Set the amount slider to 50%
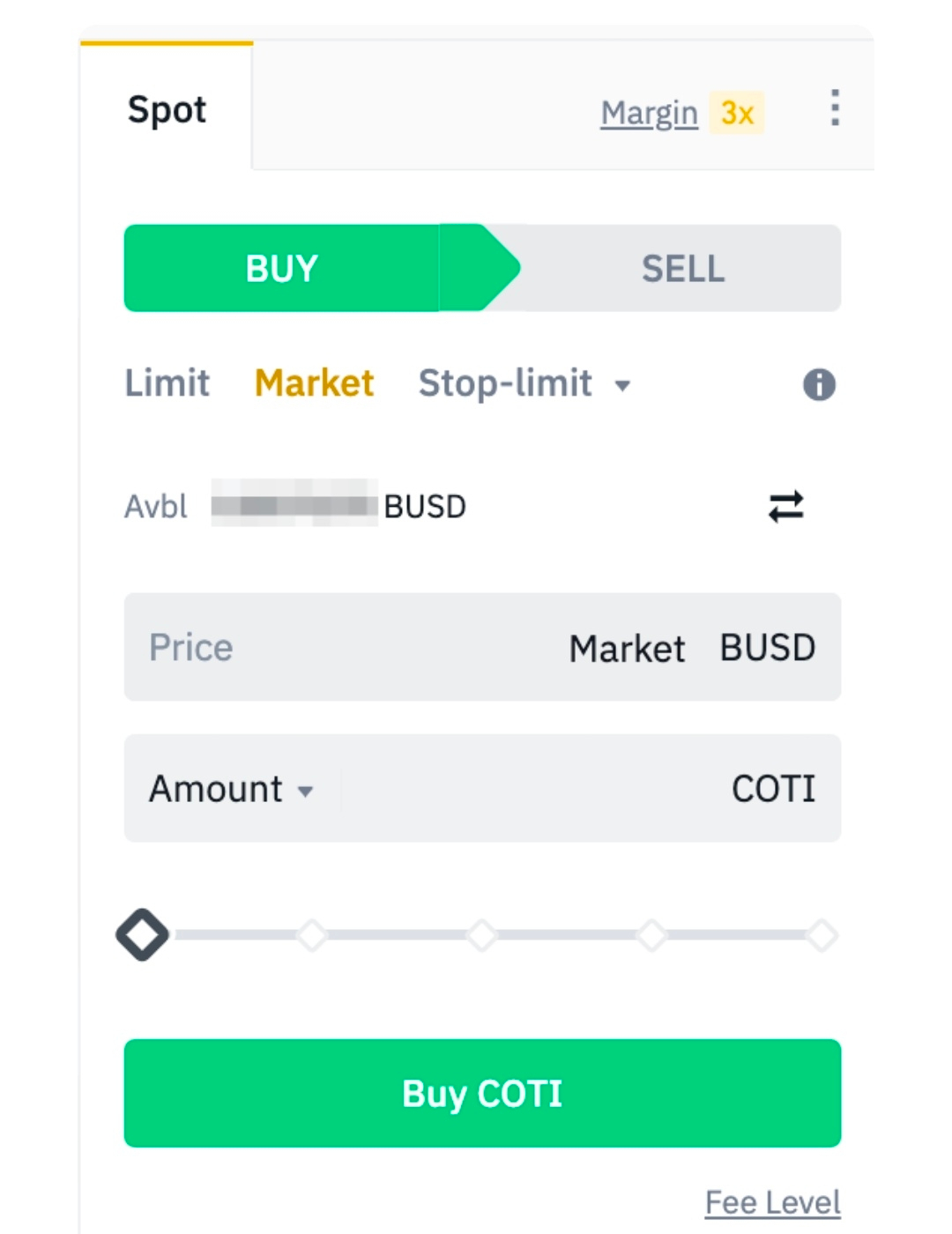This screenshot has width=952, height=1234. 482,935
